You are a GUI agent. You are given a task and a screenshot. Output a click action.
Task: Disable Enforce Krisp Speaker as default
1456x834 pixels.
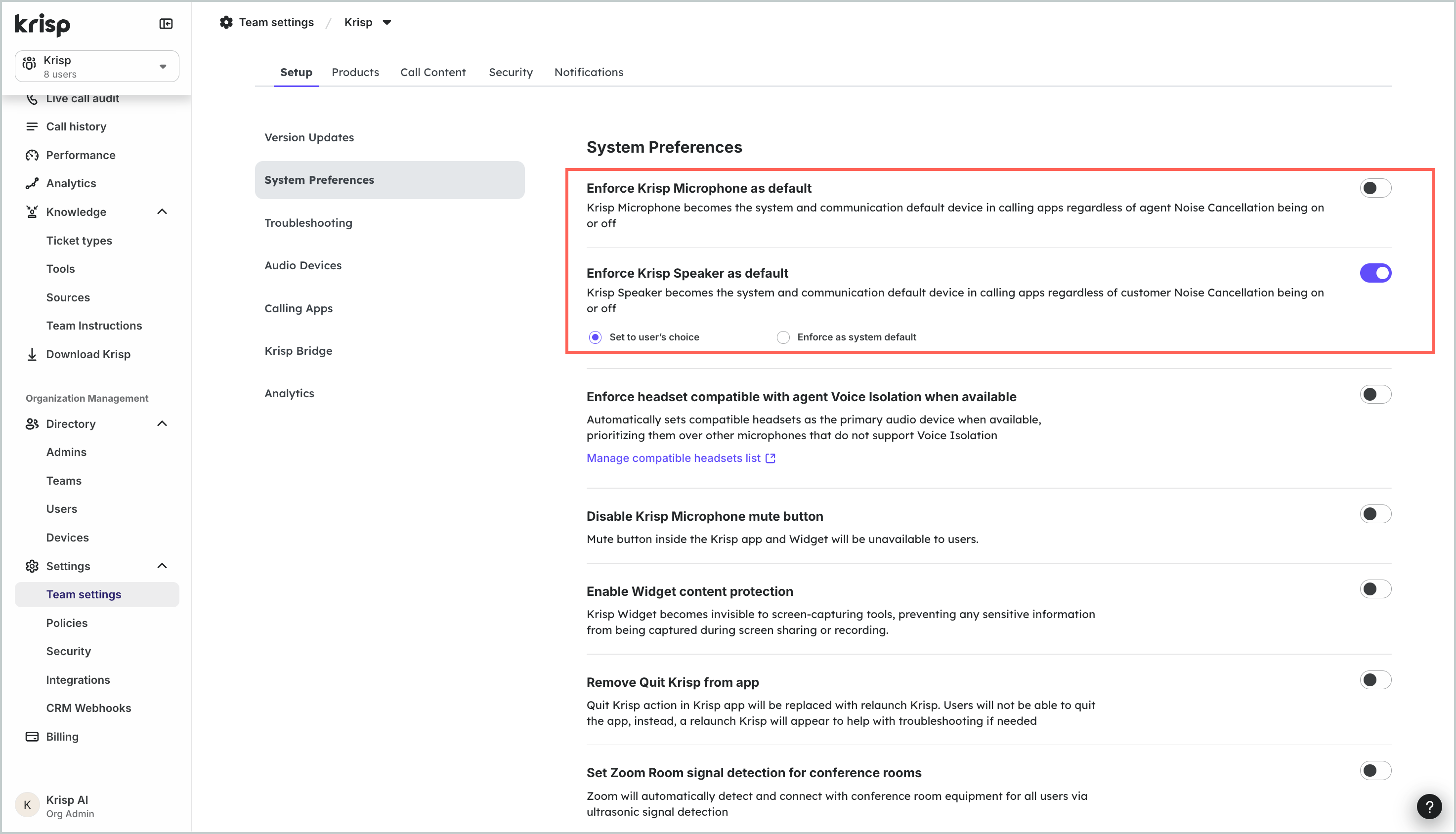click(1375, 273)
